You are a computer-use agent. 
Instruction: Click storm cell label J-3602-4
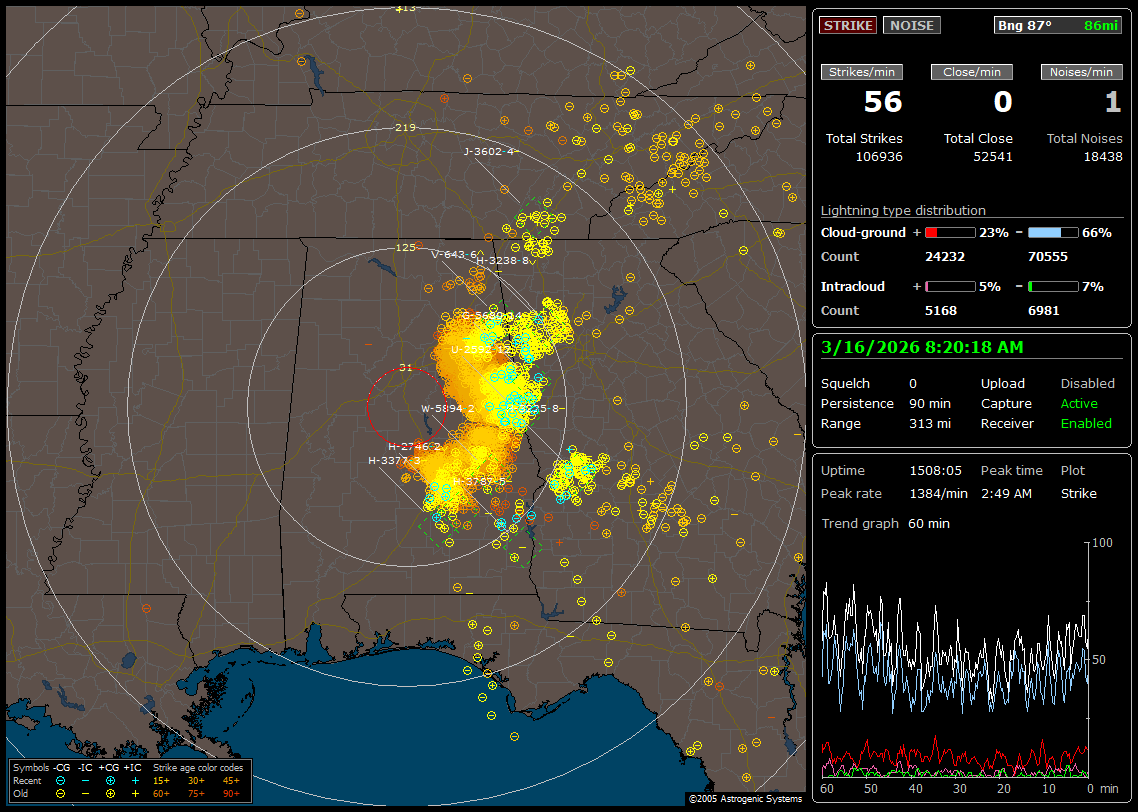tap(489, 152)
